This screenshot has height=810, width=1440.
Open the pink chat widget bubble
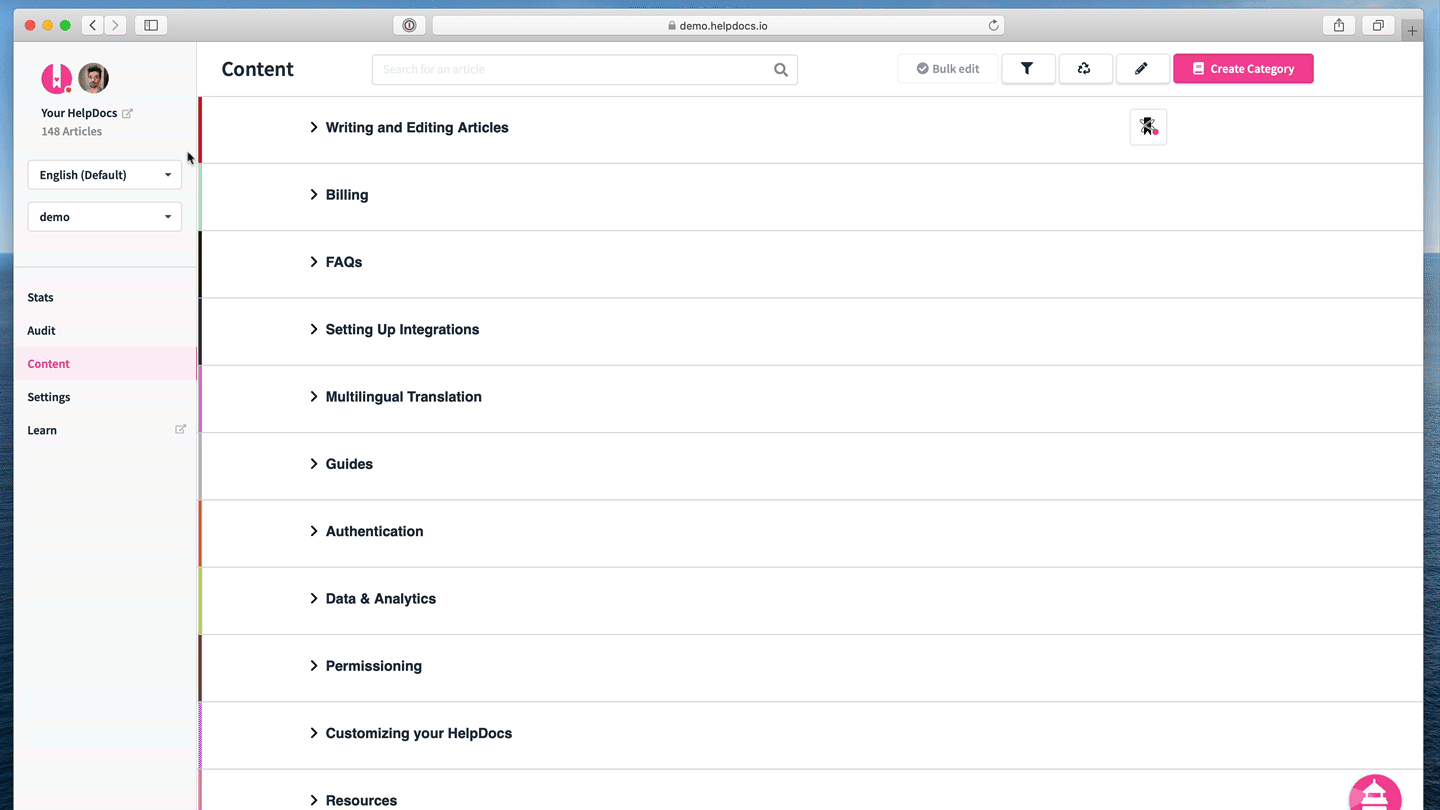coord(1375,793)
